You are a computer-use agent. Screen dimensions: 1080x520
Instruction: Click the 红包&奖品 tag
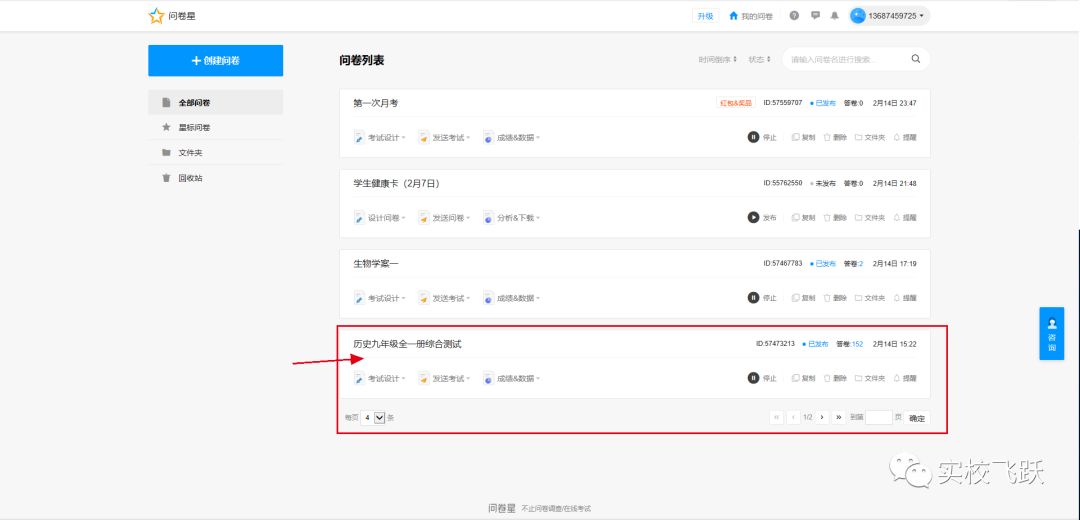point(736,103)
